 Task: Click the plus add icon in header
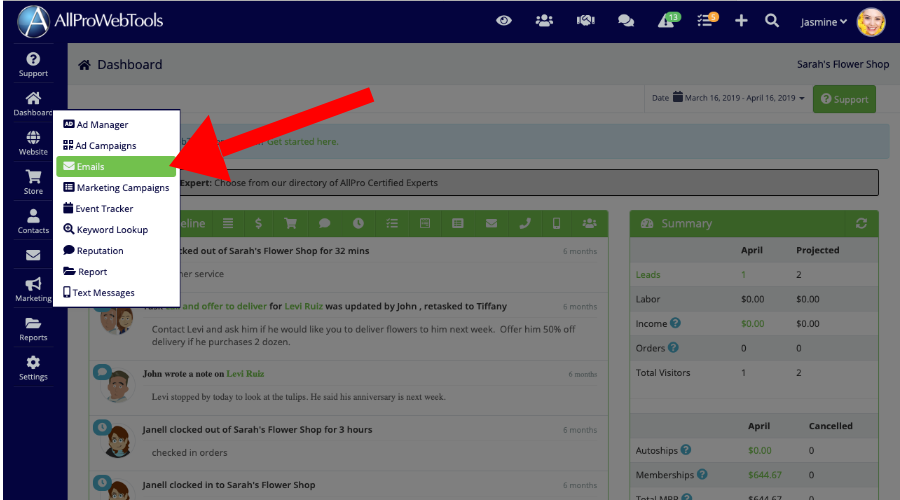click(x=741, y=20)
